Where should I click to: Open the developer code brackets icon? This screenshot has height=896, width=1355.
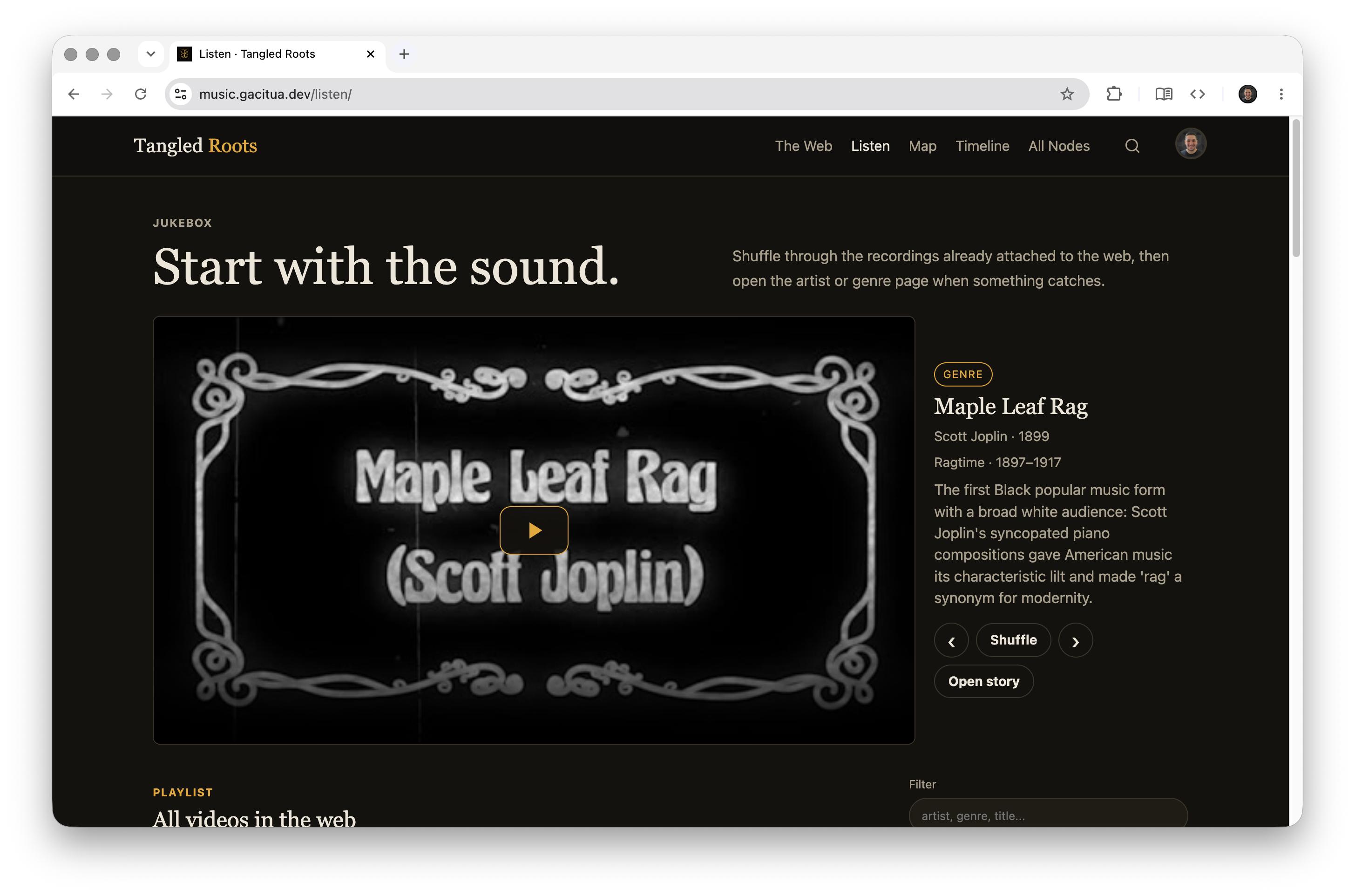(x=1197, y=94)
